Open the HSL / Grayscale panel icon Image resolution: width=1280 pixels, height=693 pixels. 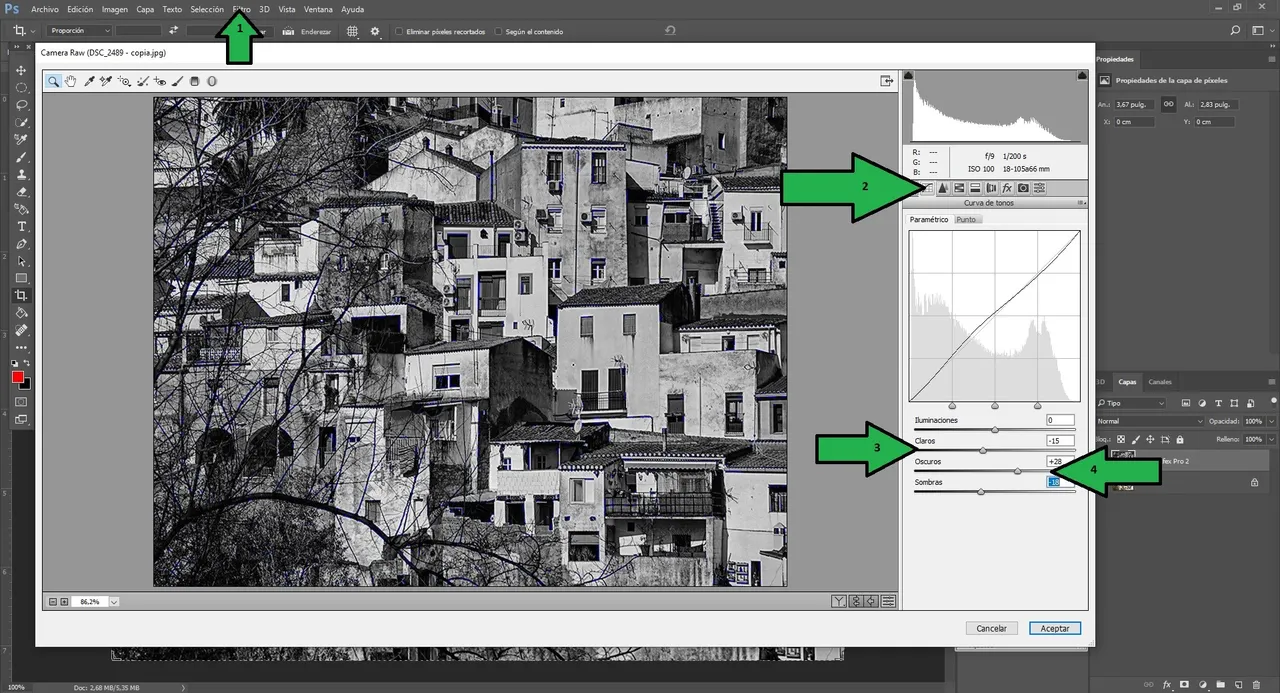pos(959,188)
